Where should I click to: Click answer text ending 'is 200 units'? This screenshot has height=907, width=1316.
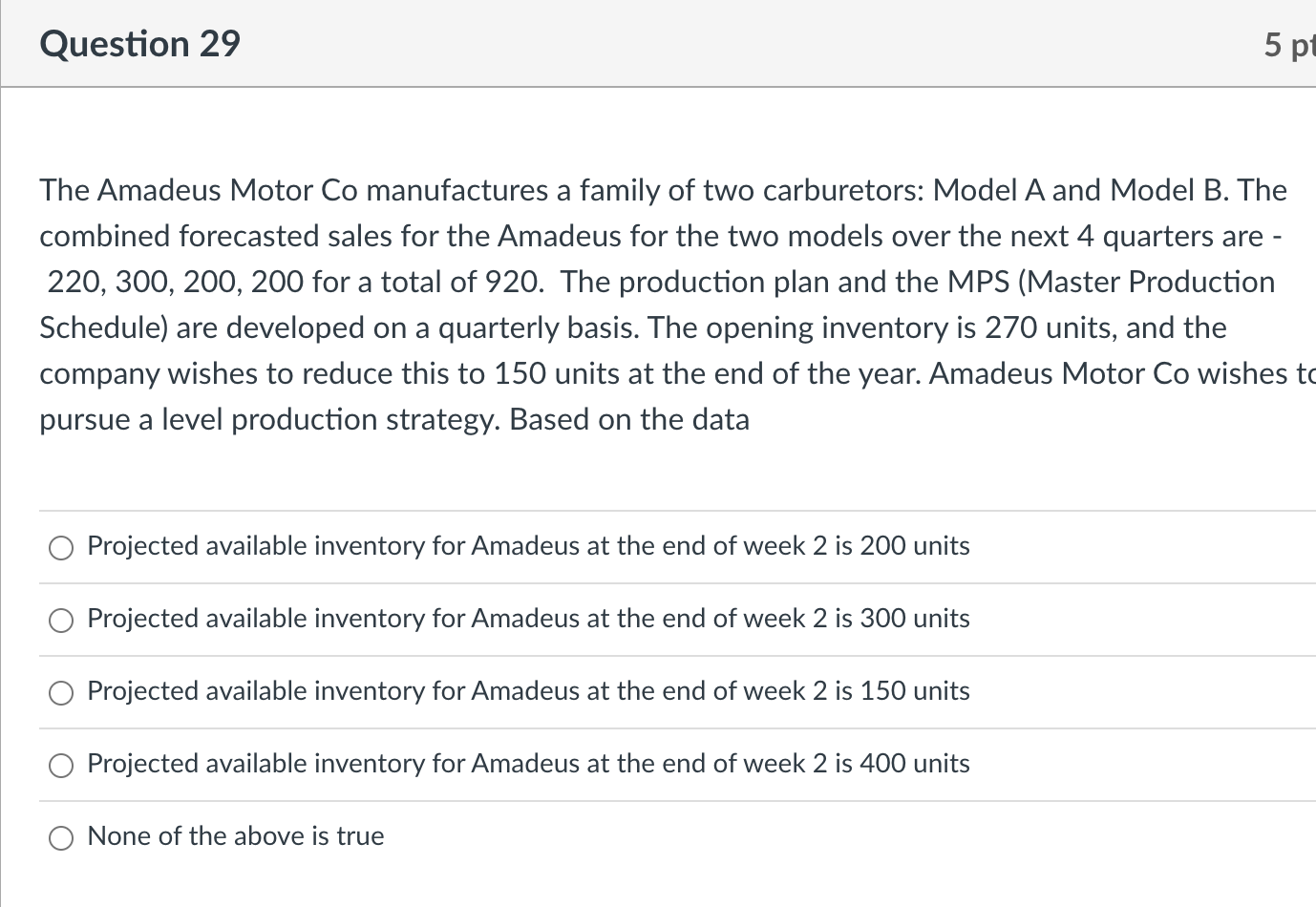[x=528, y=546]
